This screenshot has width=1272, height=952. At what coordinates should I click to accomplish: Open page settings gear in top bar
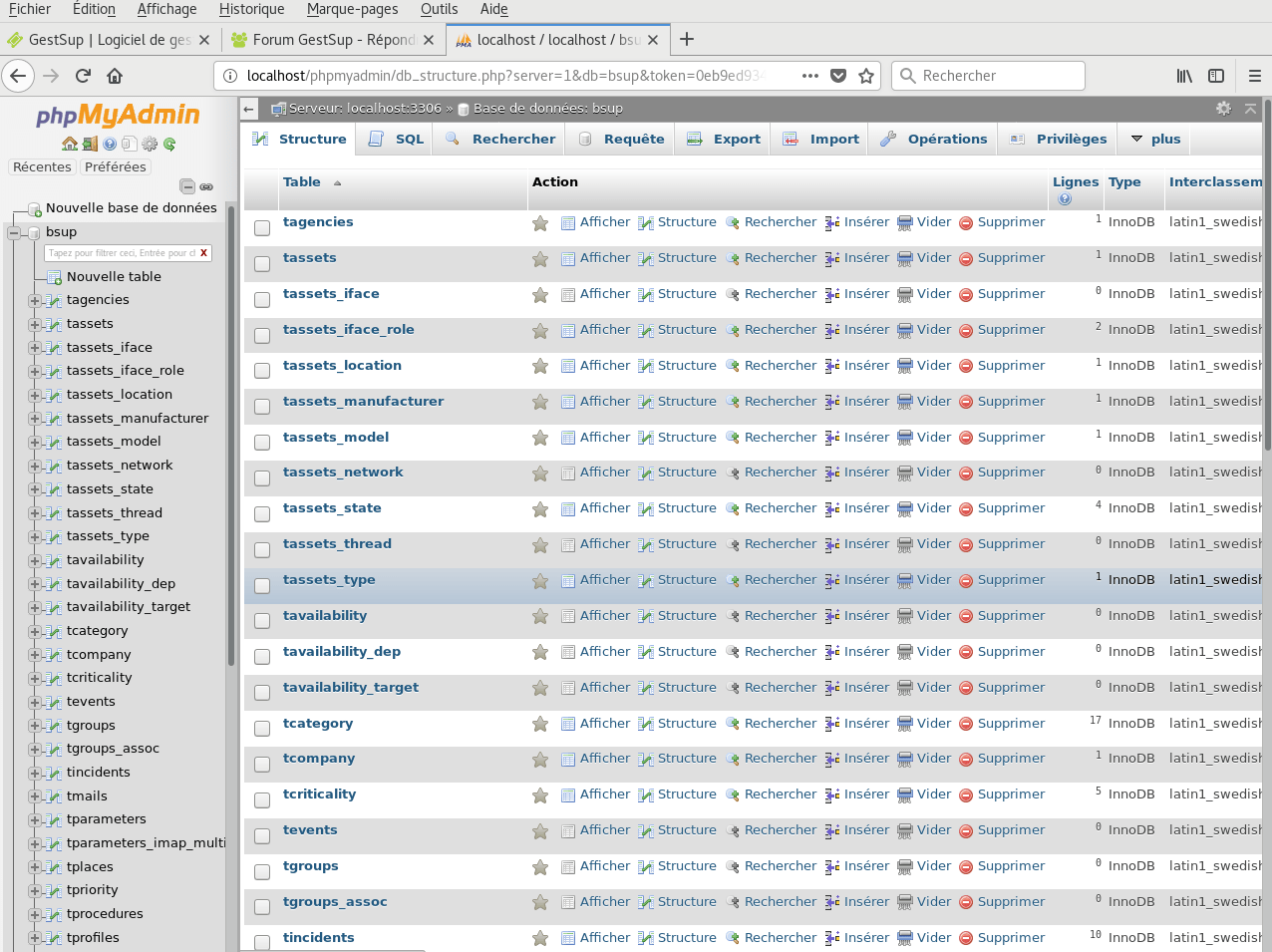(x=1223, y=109)
